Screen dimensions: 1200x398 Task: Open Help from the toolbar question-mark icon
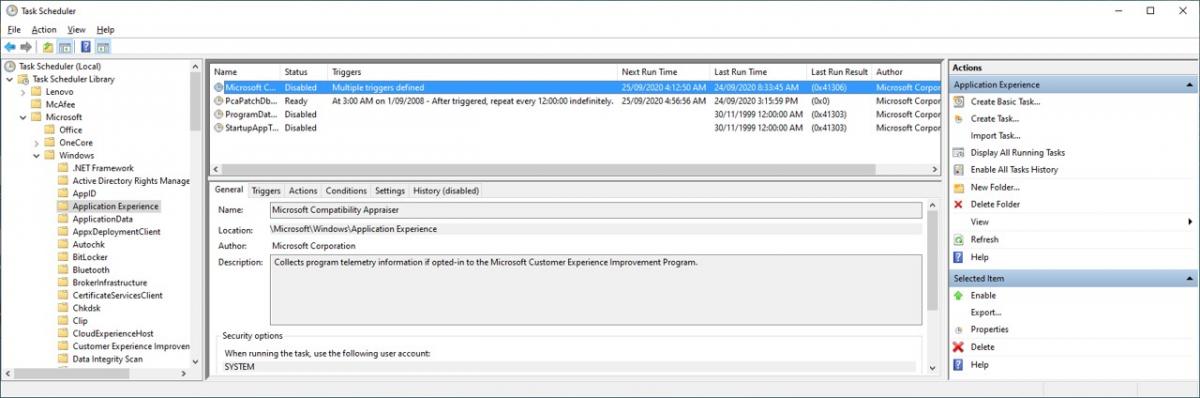(x=86, y=47)
